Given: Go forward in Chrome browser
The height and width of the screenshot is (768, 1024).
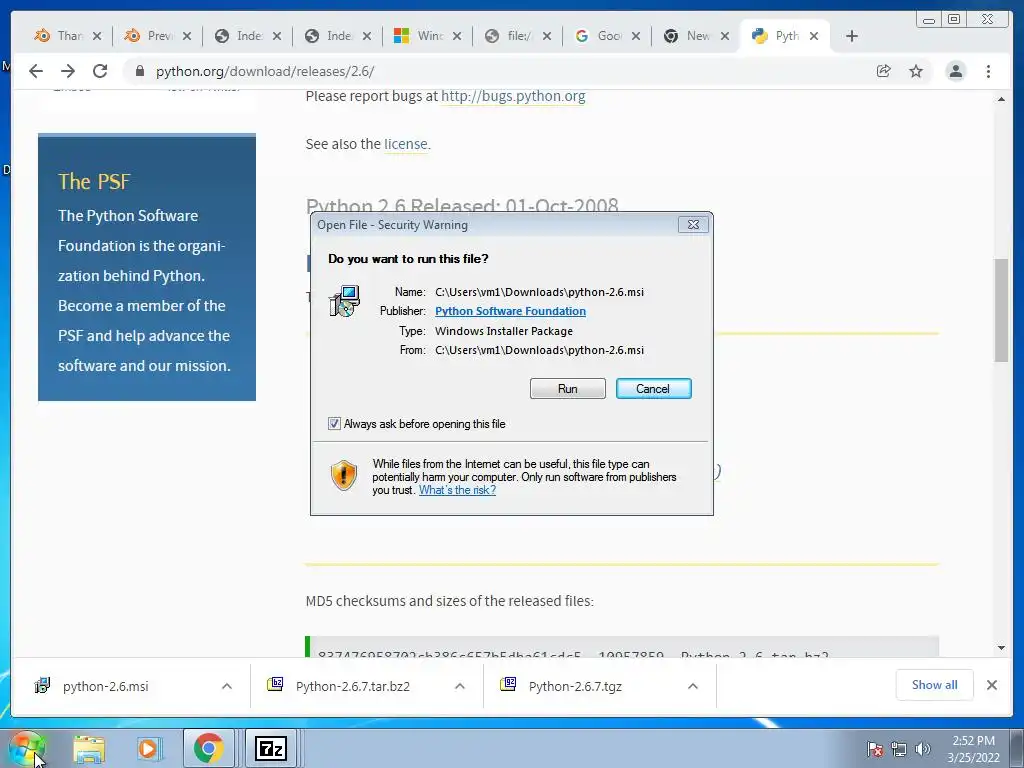Looking at the screenshot, I should pos(68,71).
